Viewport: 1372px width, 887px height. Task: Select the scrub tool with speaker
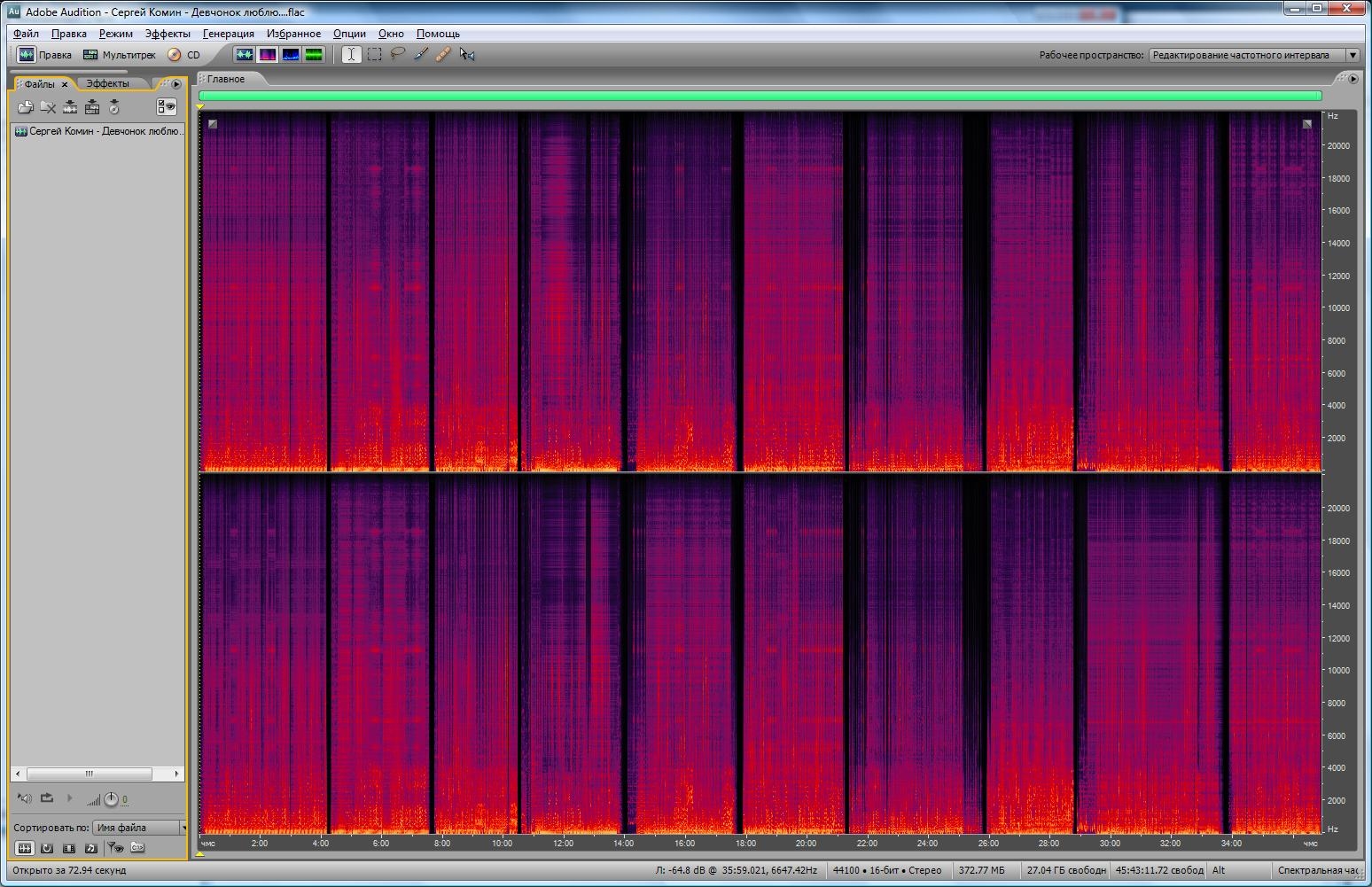click(467, 55)
